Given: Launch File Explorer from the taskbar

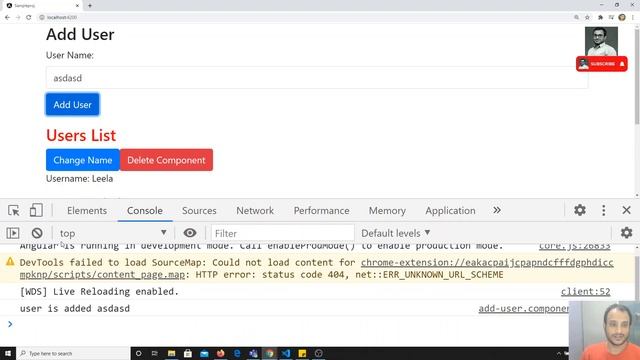Looking at the screenshot, I should pos(171,353).
